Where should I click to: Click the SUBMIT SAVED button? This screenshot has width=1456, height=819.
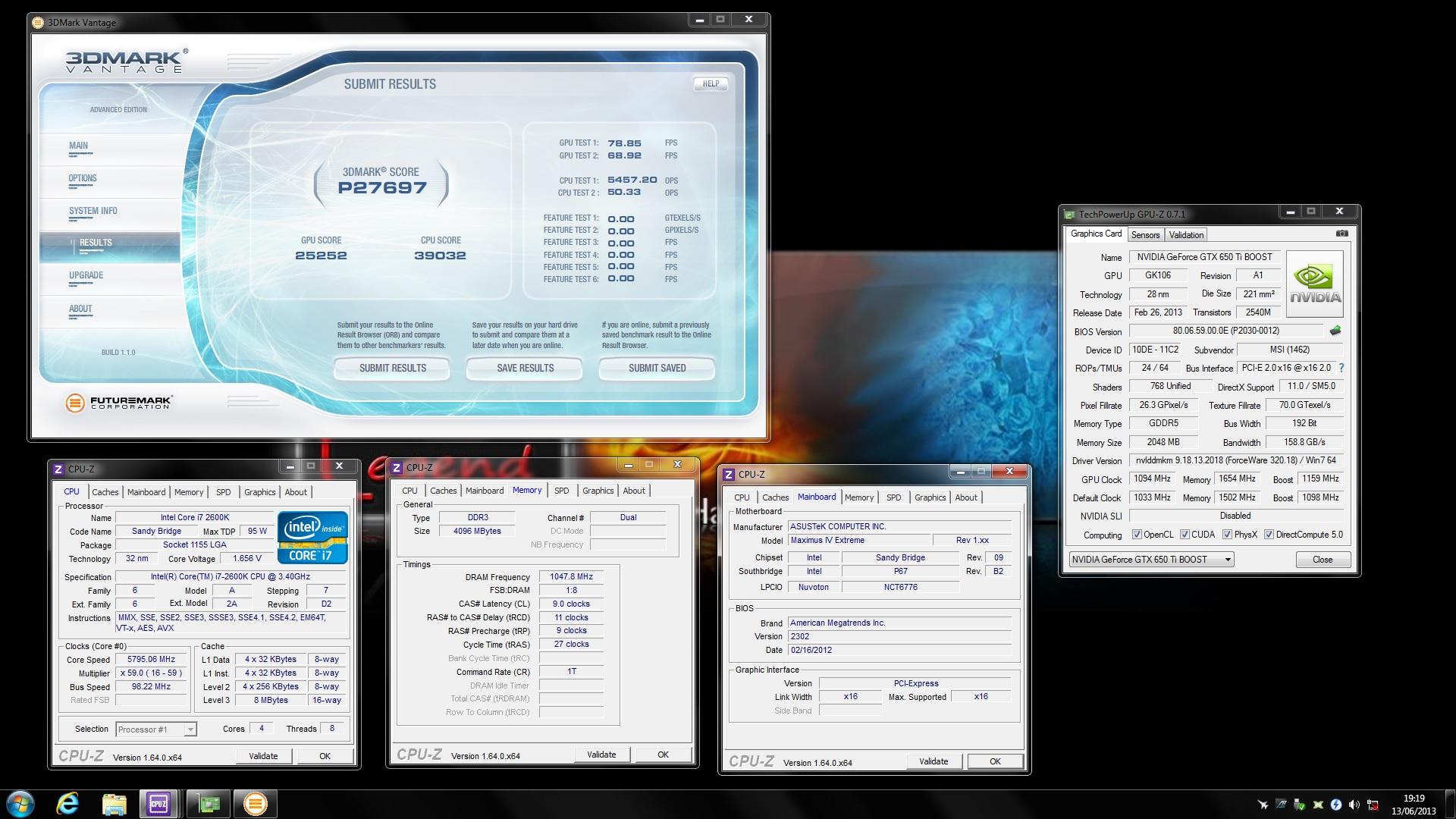point(657,368)
